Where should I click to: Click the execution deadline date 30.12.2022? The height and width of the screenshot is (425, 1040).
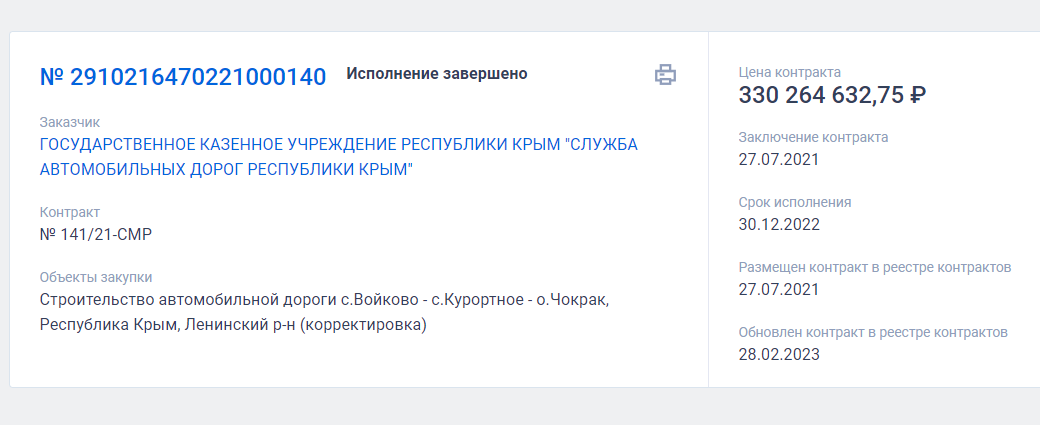coord(779,224)
